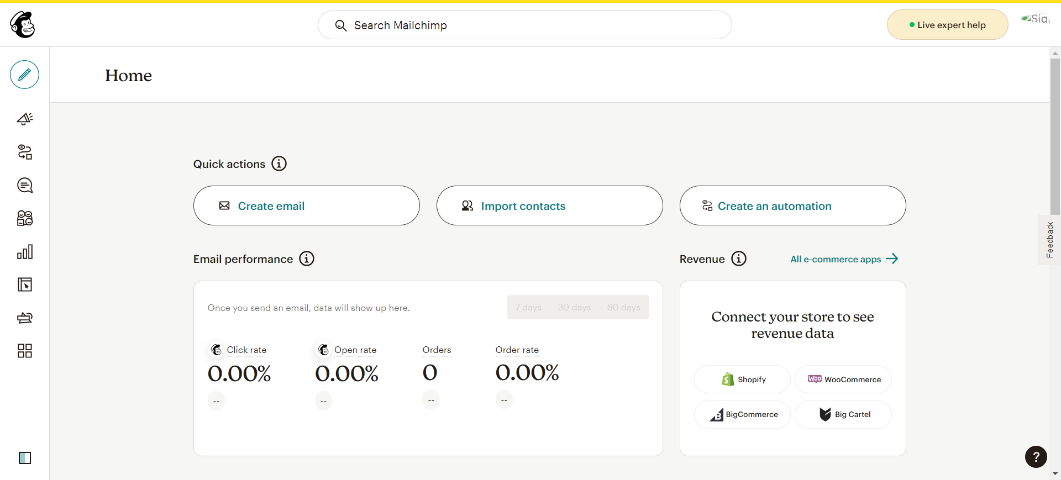
Task: Click the Search Mailchimp field
Action: coord(524,25)
